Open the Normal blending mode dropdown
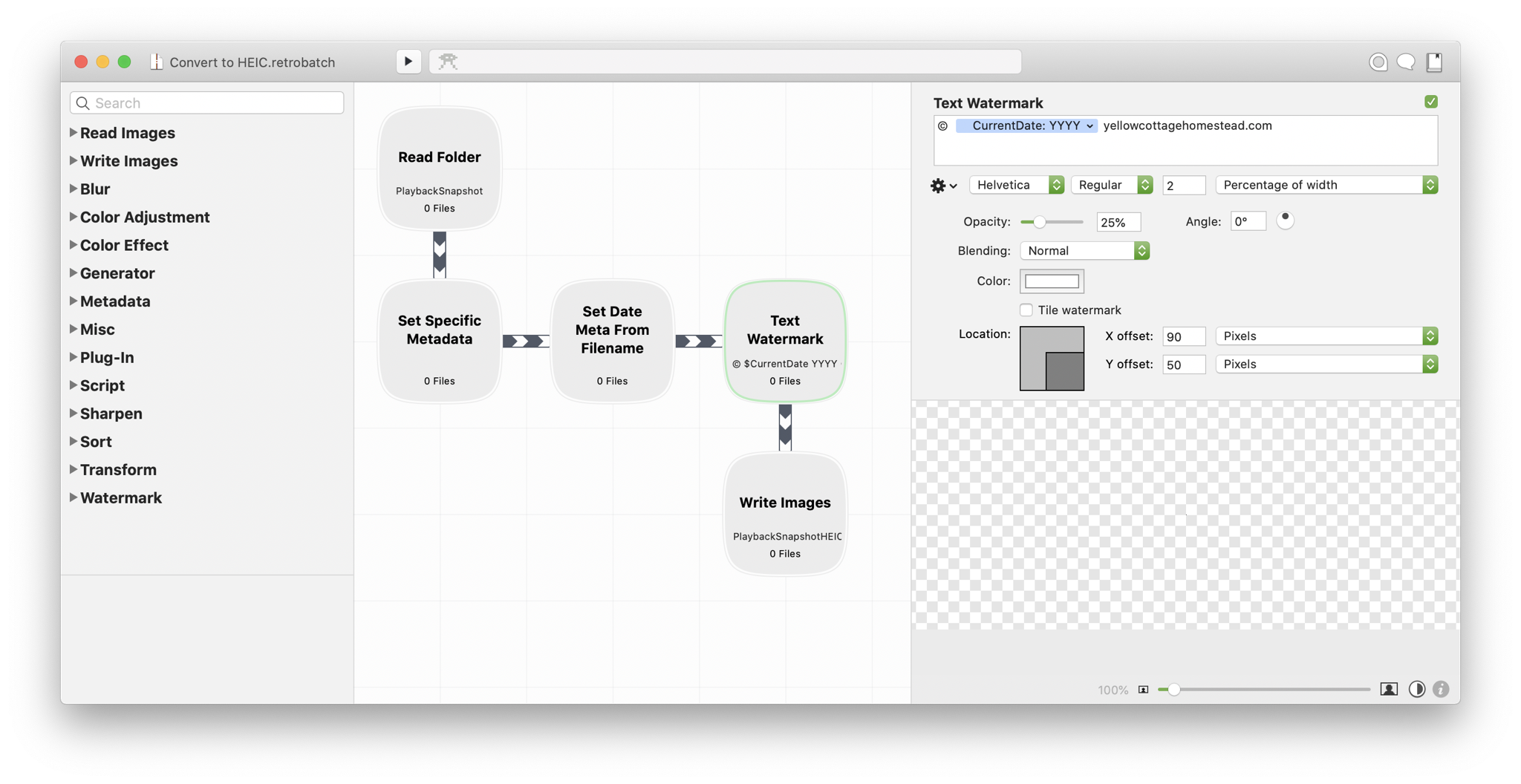 tap(1084, 251)
